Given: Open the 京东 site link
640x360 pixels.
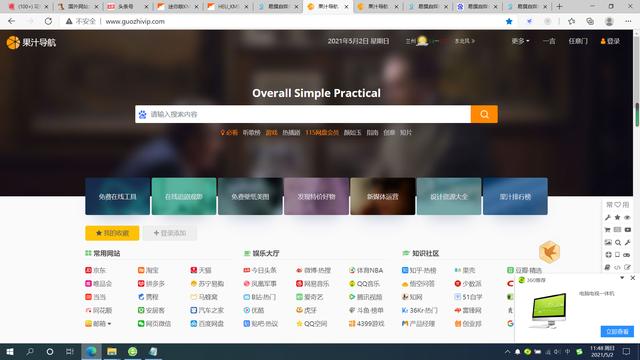Looking at the screenshot, I should click(96, 270).
